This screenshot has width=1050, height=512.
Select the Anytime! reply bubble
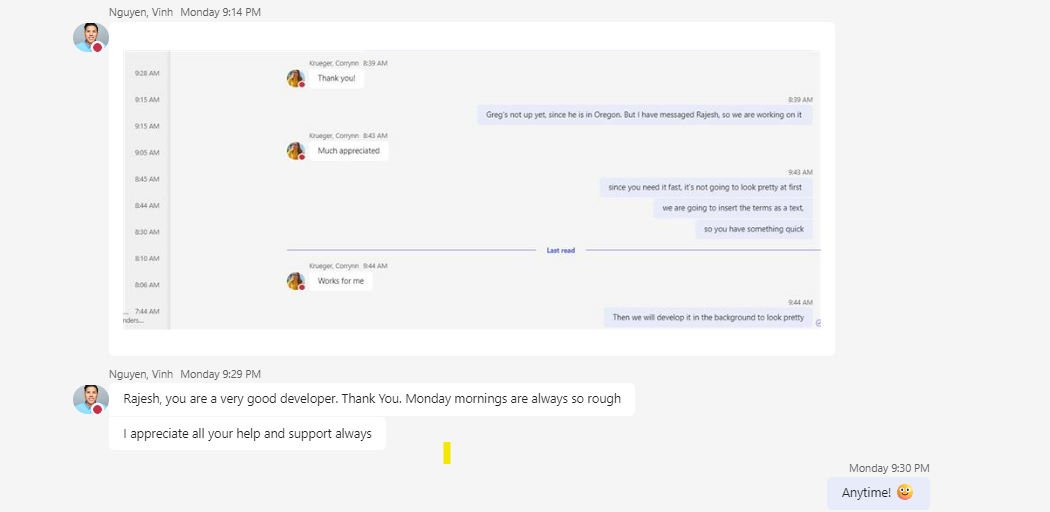878,493
